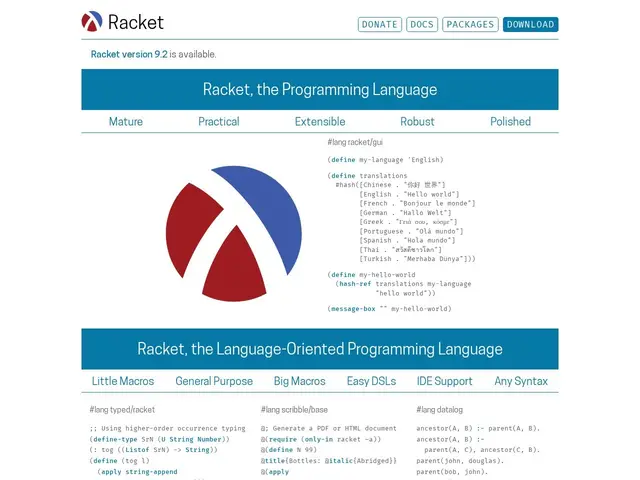The width and height of the screenshot is (640, 480).
Task: Select the General Purpose tab
Action: tap(214, 381)
